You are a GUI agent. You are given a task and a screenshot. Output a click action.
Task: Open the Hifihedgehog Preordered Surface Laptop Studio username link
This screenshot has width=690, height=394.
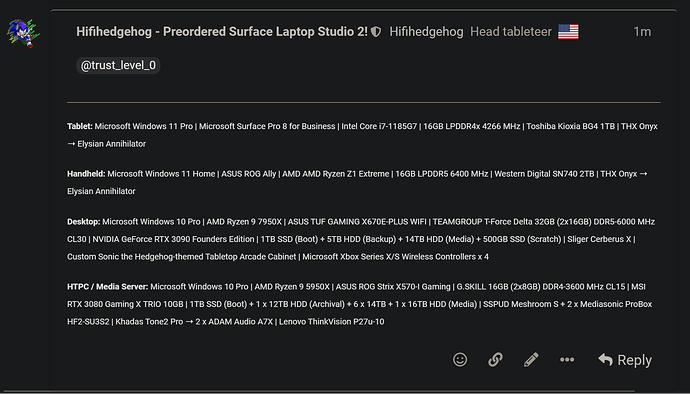click(222, 32)
